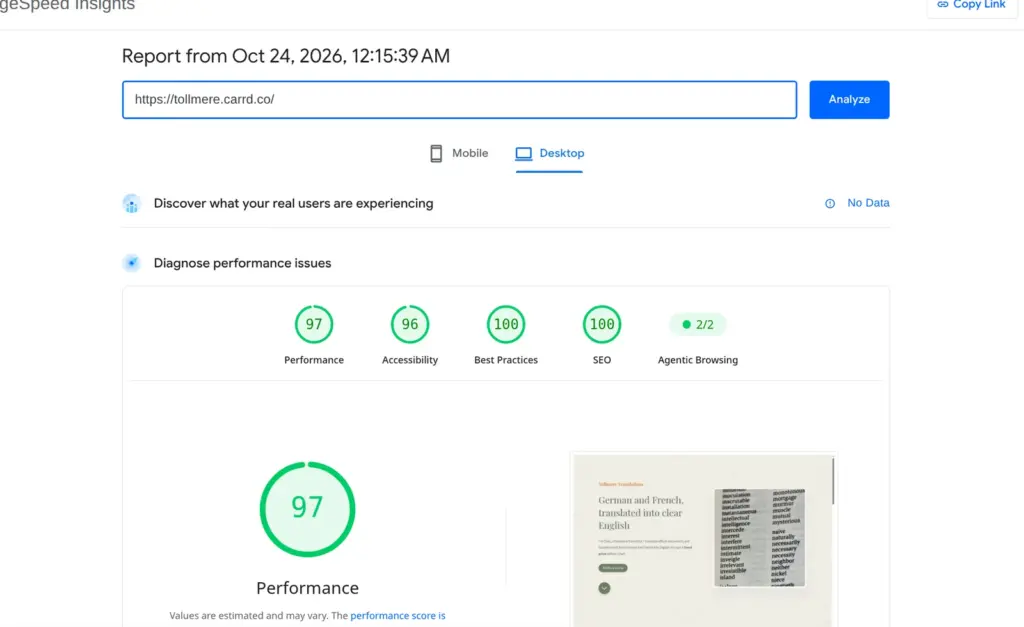Click 'Report from Oct 24, 2026' heading
Image resolution: width=1024 pixels, height=627 pixels.
tap(286, 56)
